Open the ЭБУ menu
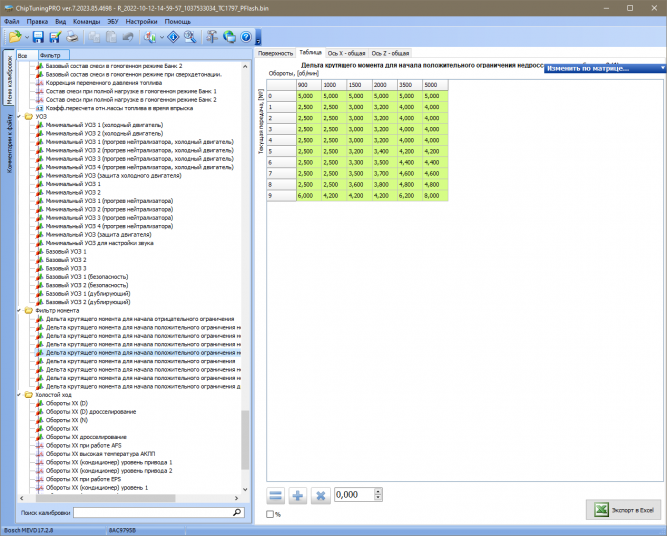This screenshot has width=667, height=536. tap(113, 21)
